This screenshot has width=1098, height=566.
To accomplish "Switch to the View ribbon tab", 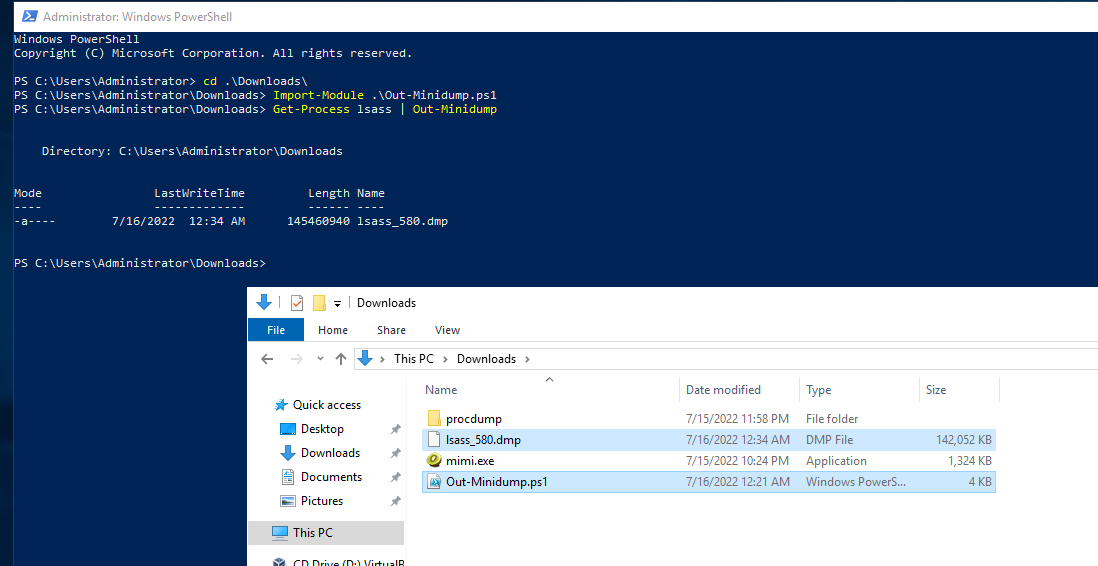I will tap(447, 330).
